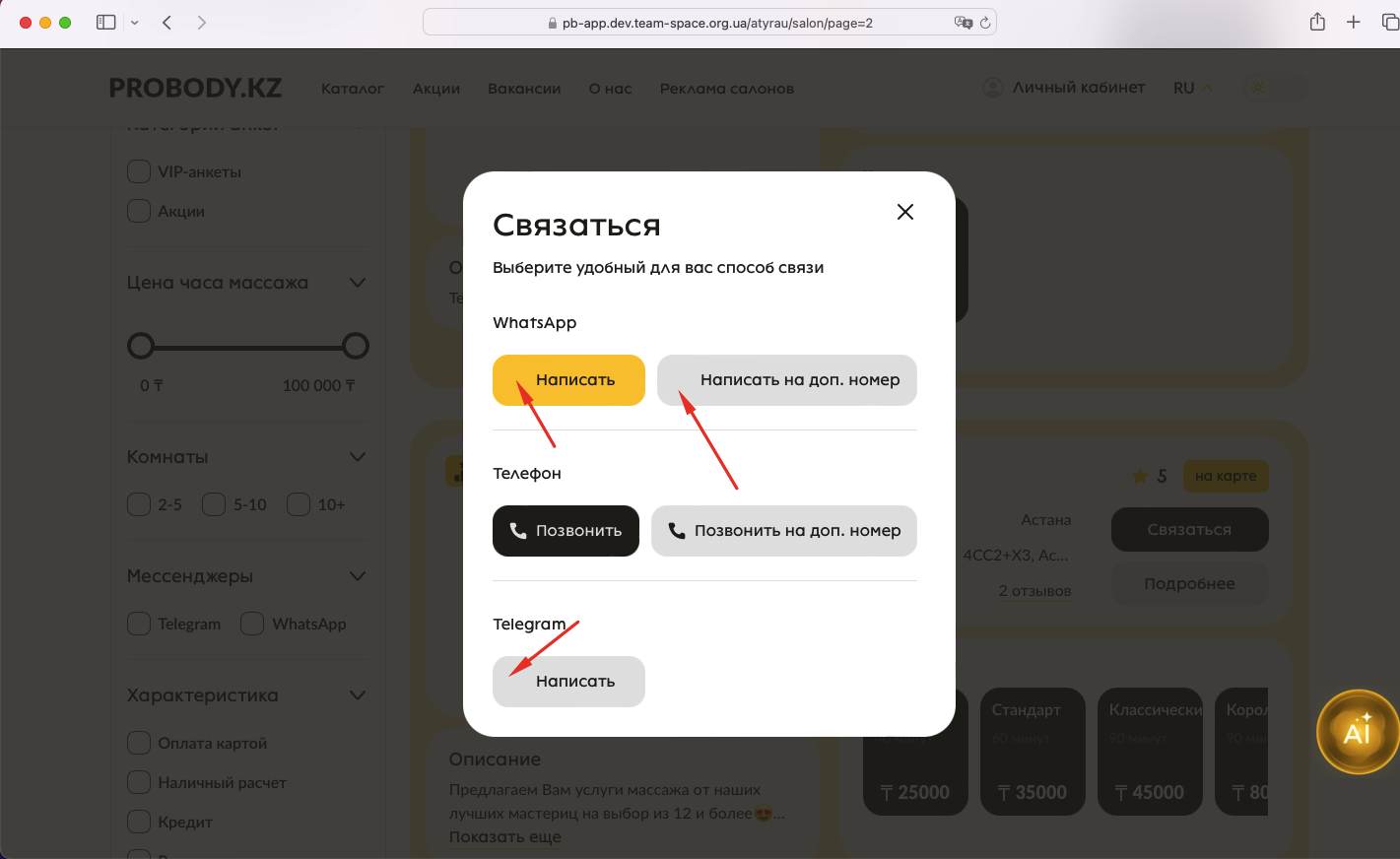1400x859 pixels.
Task: Click the PROBODY.KZ logo
Action: 195,88
